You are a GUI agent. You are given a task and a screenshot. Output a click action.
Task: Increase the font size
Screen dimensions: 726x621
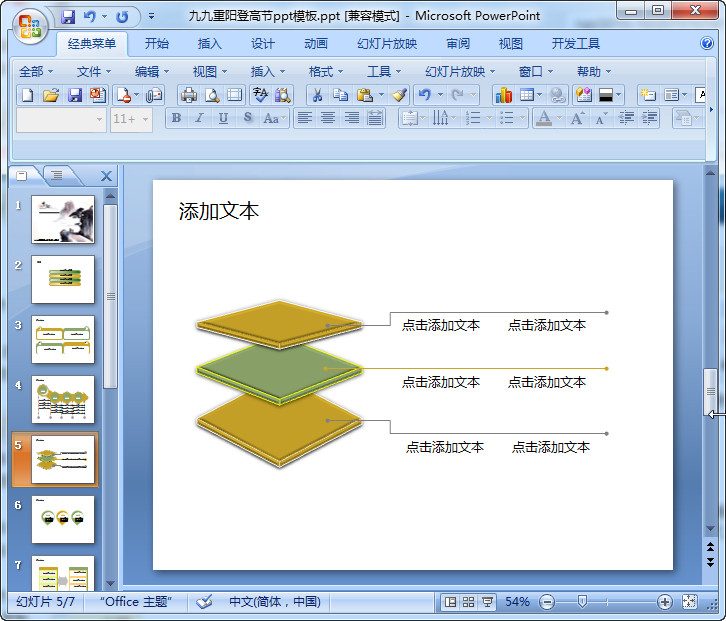coord(577,118)
